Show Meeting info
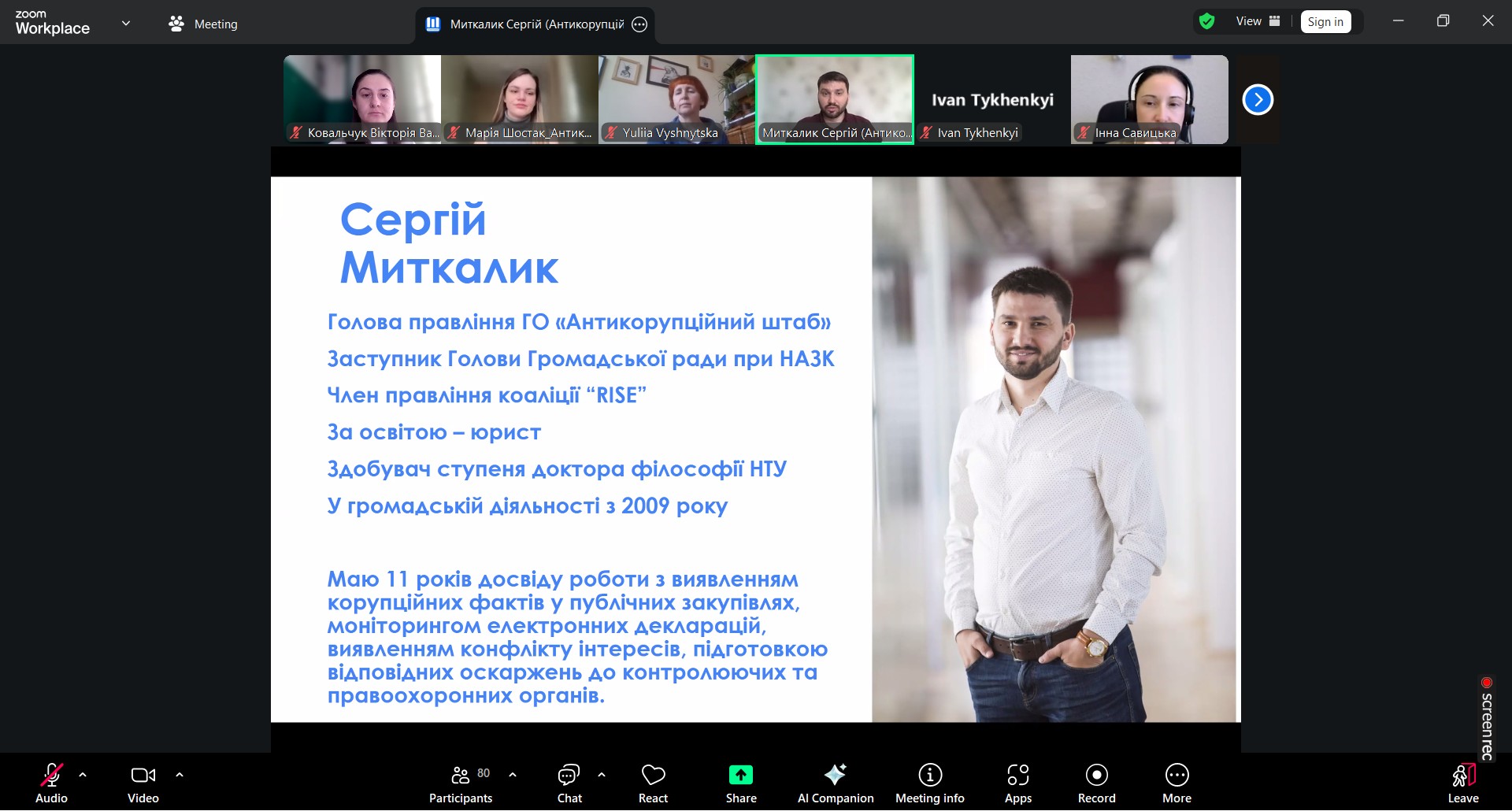The image size is (1512, 811). (x=929, y=784)
